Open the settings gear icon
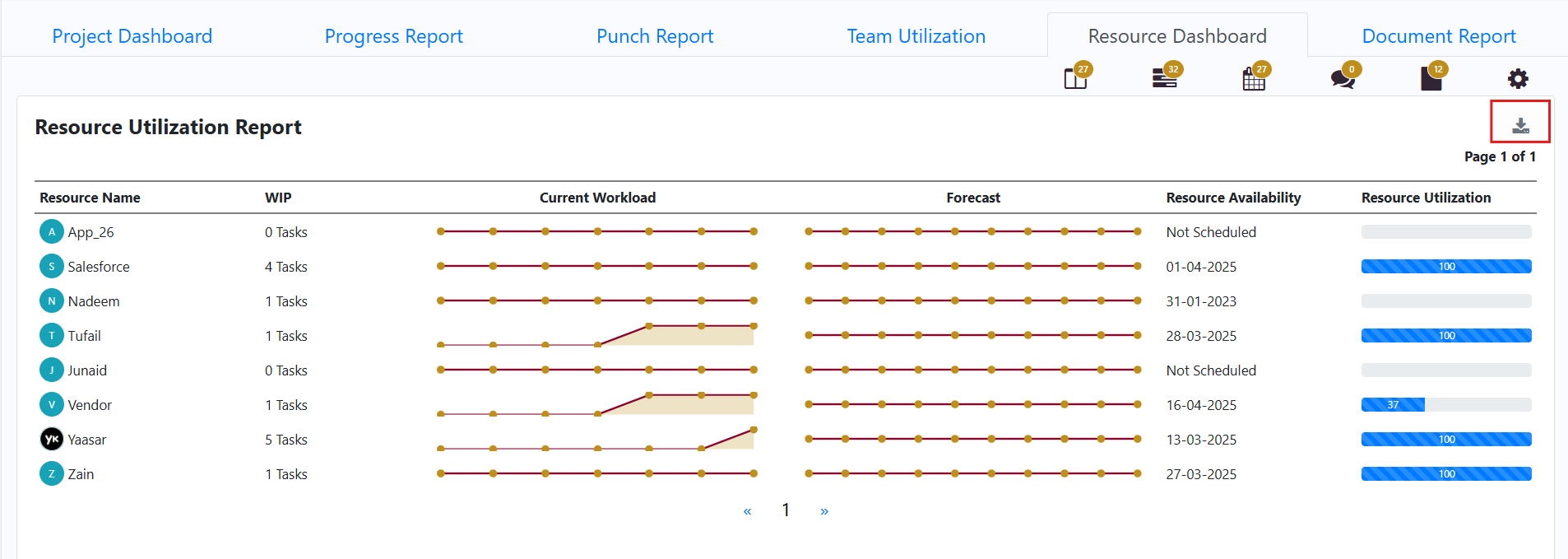 click(x=1517, y=78)
